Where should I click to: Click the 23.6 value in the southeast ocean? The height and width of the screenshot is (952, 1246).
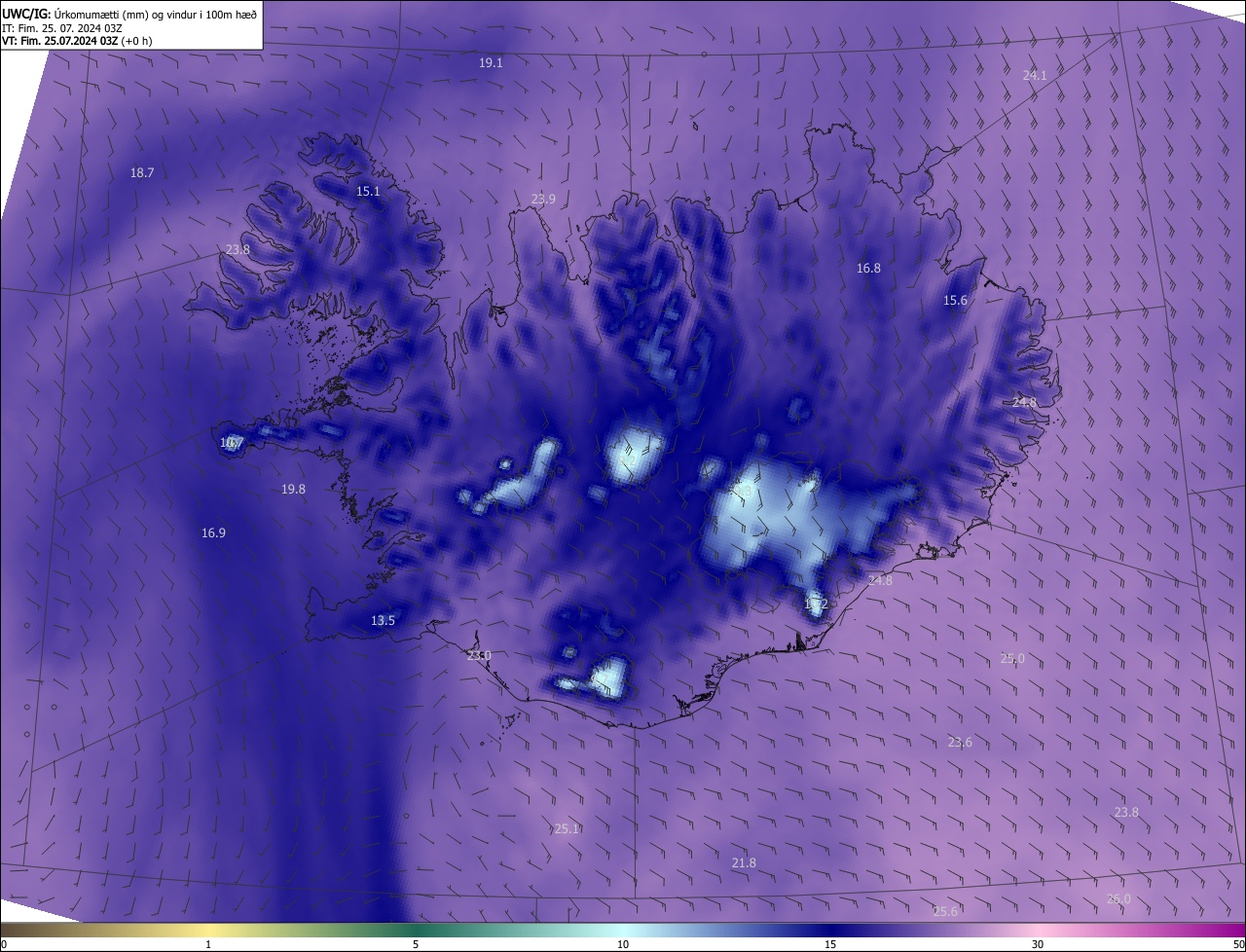pyautogui.click(x=960, y=743)
